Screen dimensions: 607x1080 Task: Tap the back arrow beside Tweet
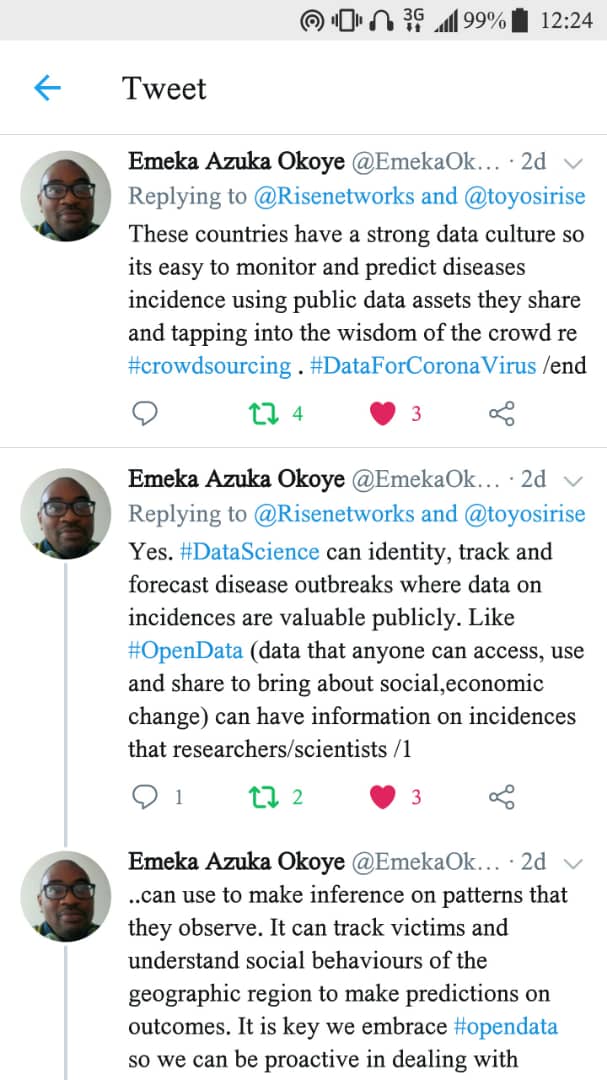tap(47, 89)
